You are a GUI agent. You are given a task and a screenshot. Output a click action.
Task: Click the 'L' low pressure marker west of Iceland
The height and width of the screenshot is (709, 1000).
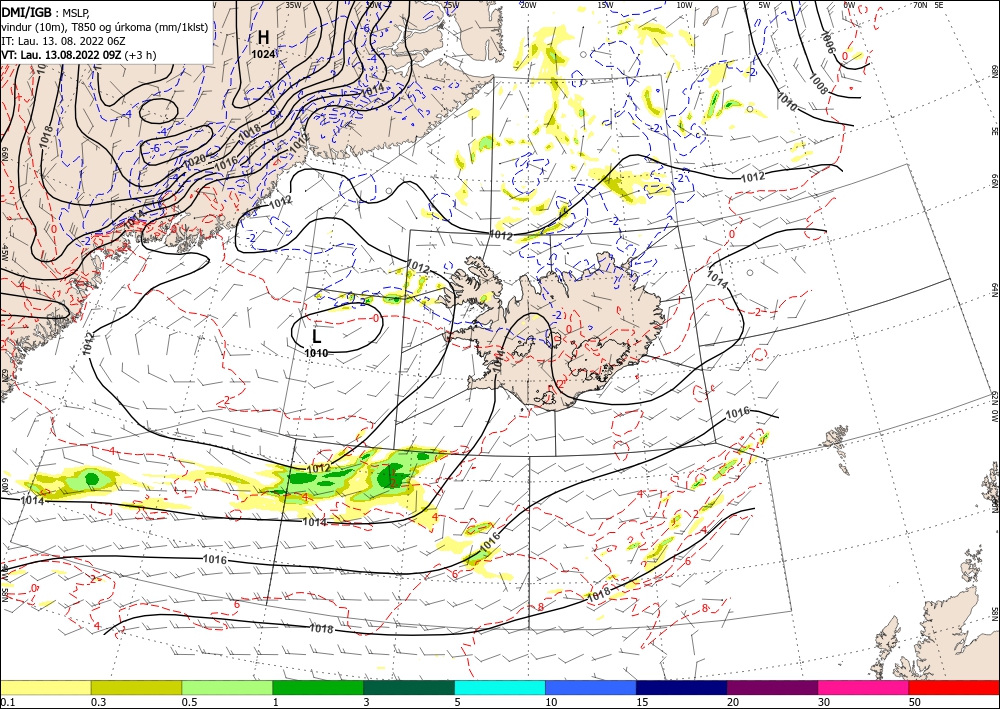click(316, 337)
